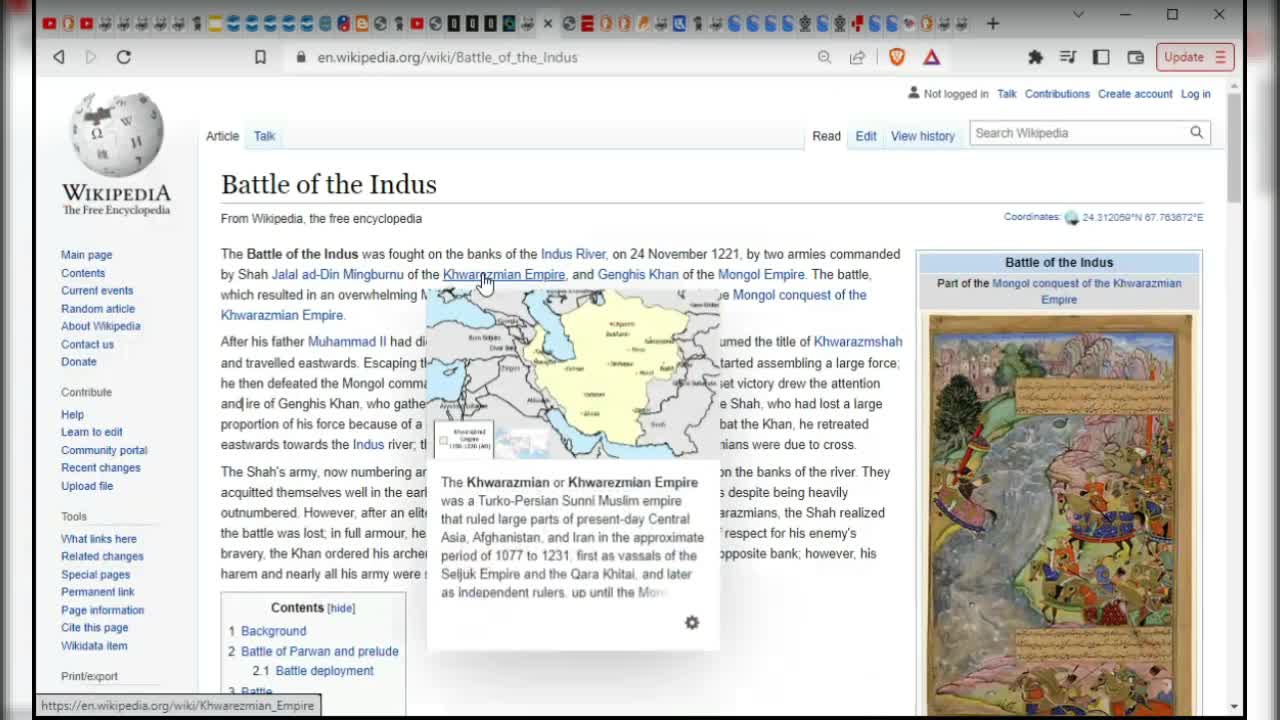The width and height of the screenshot is (1280, 720).
Task: Open Contents in the sidebar
Action: point(83,273)
